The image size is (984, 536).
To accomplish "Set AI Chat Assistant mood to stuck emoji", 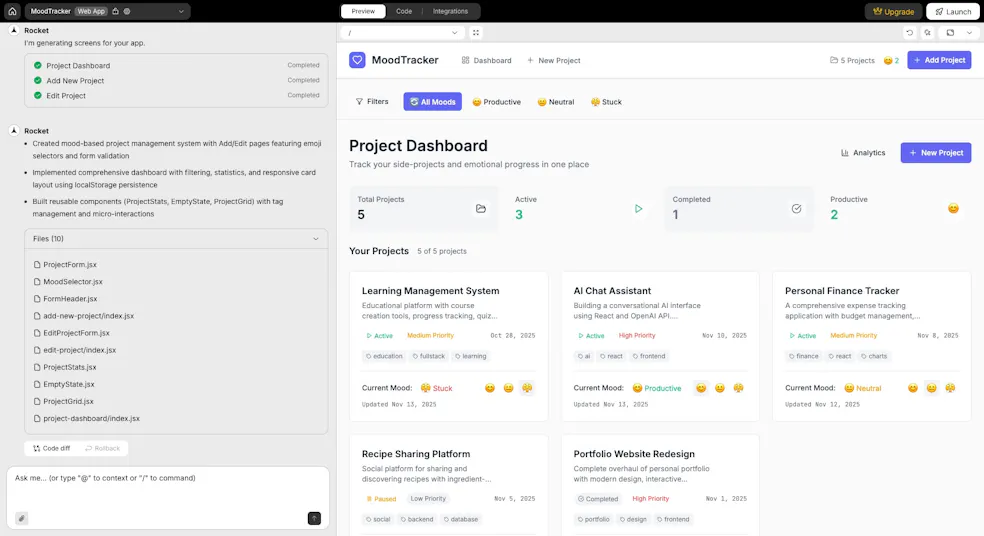I will 739,388.
